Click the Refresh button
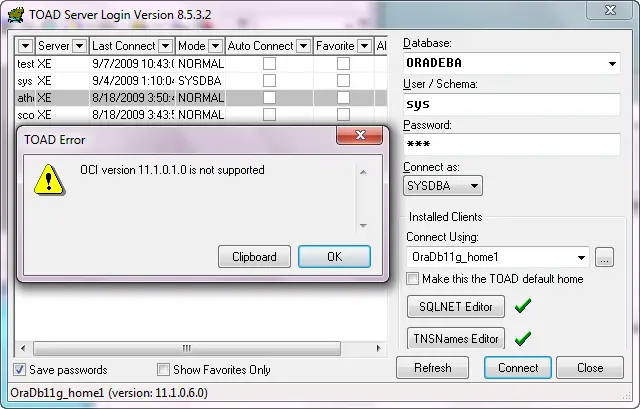 (432, 368)
